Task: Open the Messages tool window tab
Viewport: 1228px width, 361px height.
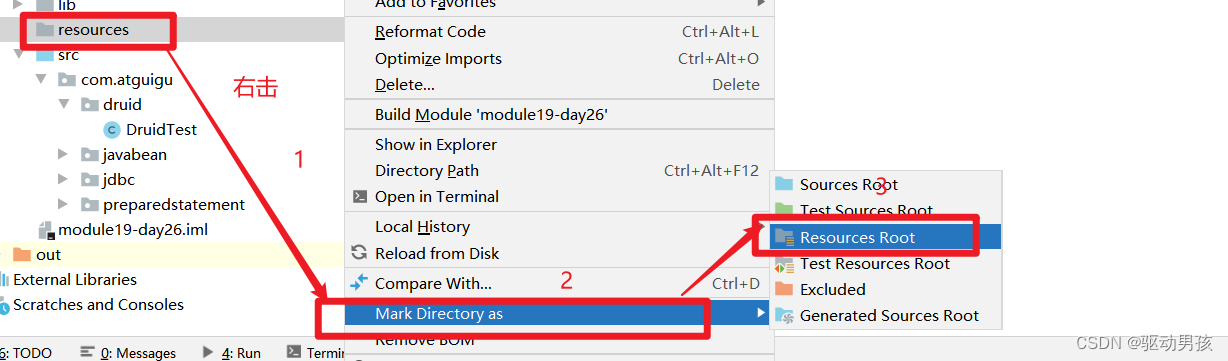Action: pos(128,353)
